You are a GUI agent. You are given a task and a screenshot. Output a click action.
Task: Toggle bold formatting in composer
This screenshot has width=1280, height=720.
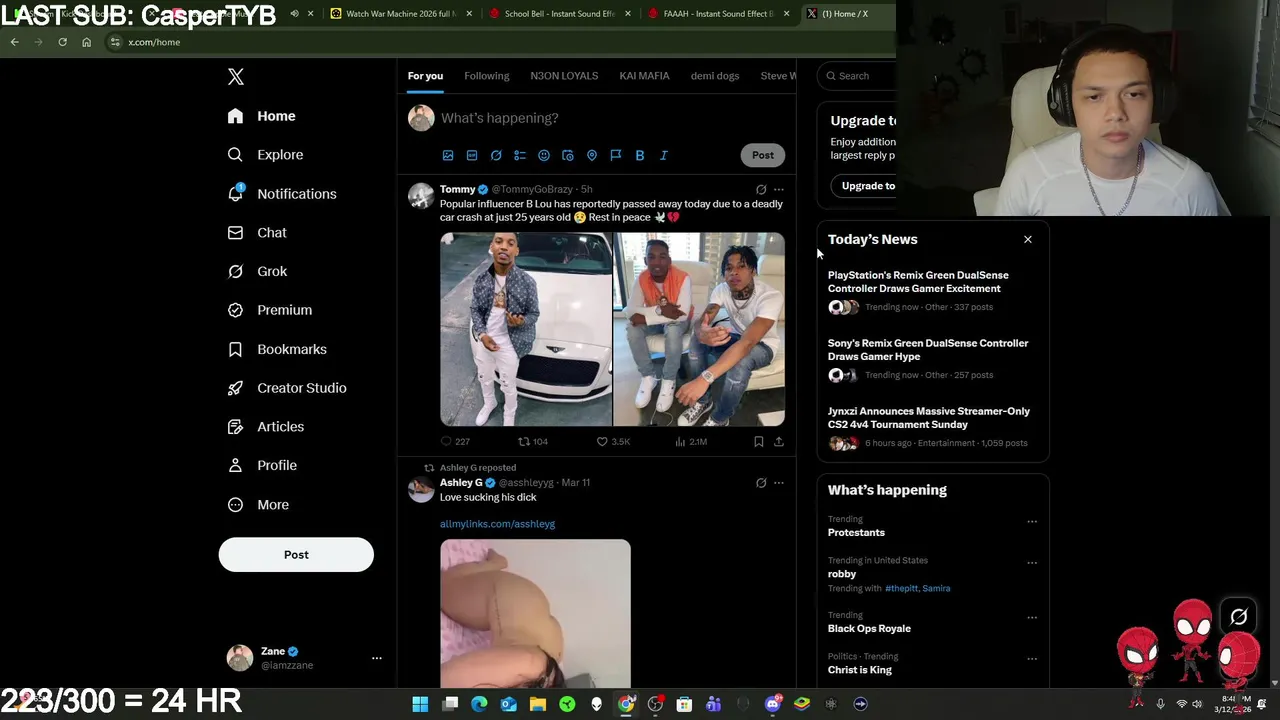[x=640, y=156]
